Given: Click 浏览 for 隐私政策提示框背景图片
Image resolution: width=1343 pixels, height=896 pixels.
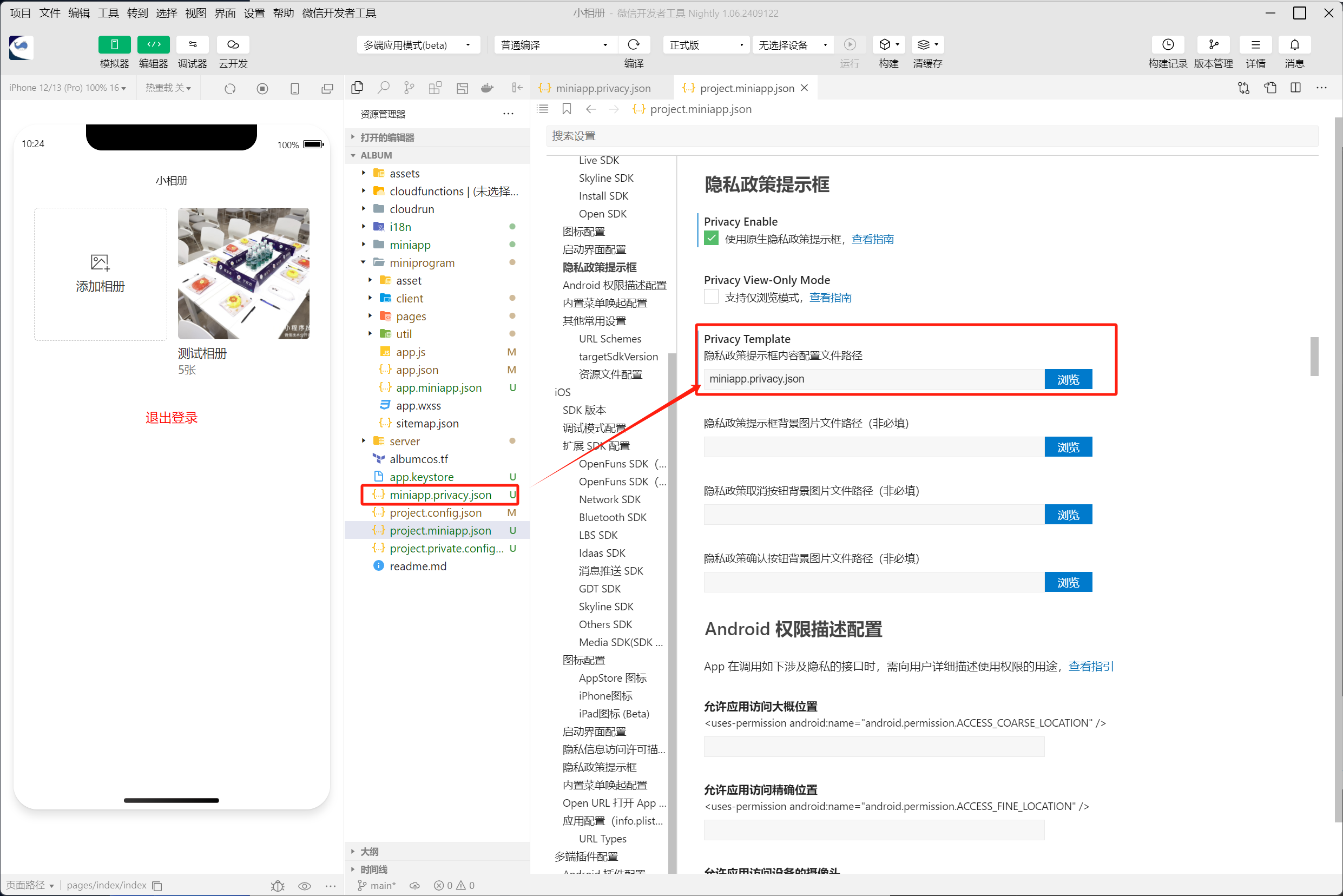Looking at the screenshot, I should (1068, 446).
